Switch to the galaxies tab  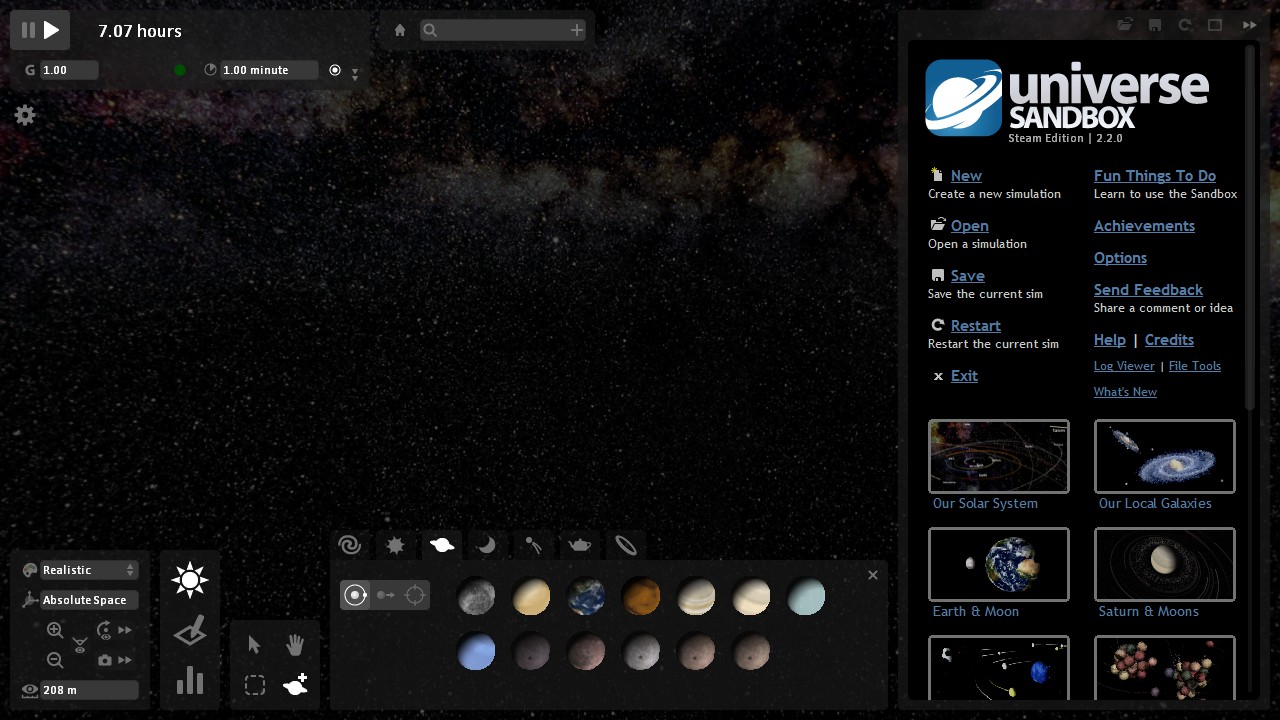pyautogui.click(x=349, y=545)
